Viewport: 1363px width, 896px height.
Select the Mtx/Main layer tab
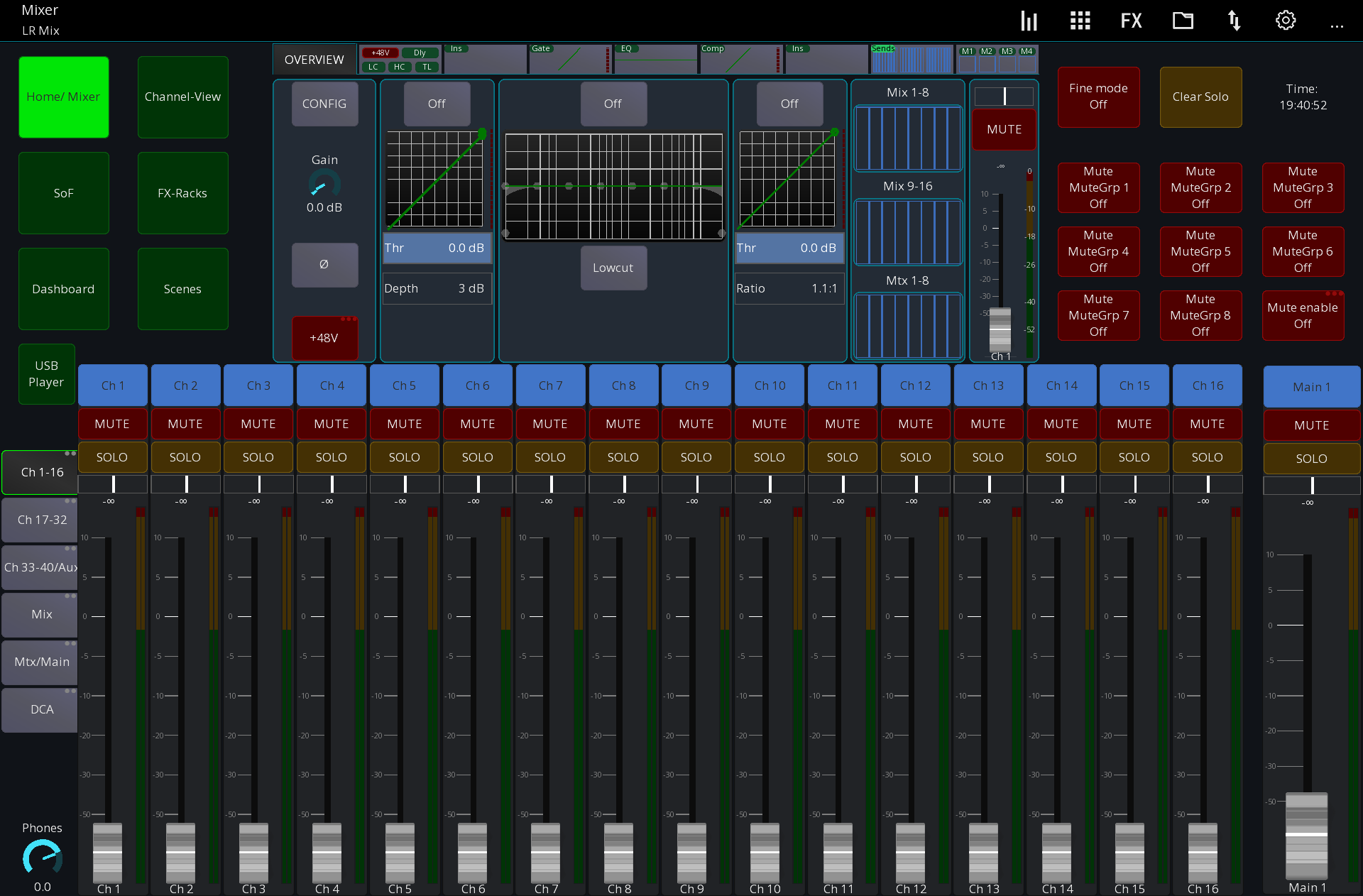(x=40, y=662)
